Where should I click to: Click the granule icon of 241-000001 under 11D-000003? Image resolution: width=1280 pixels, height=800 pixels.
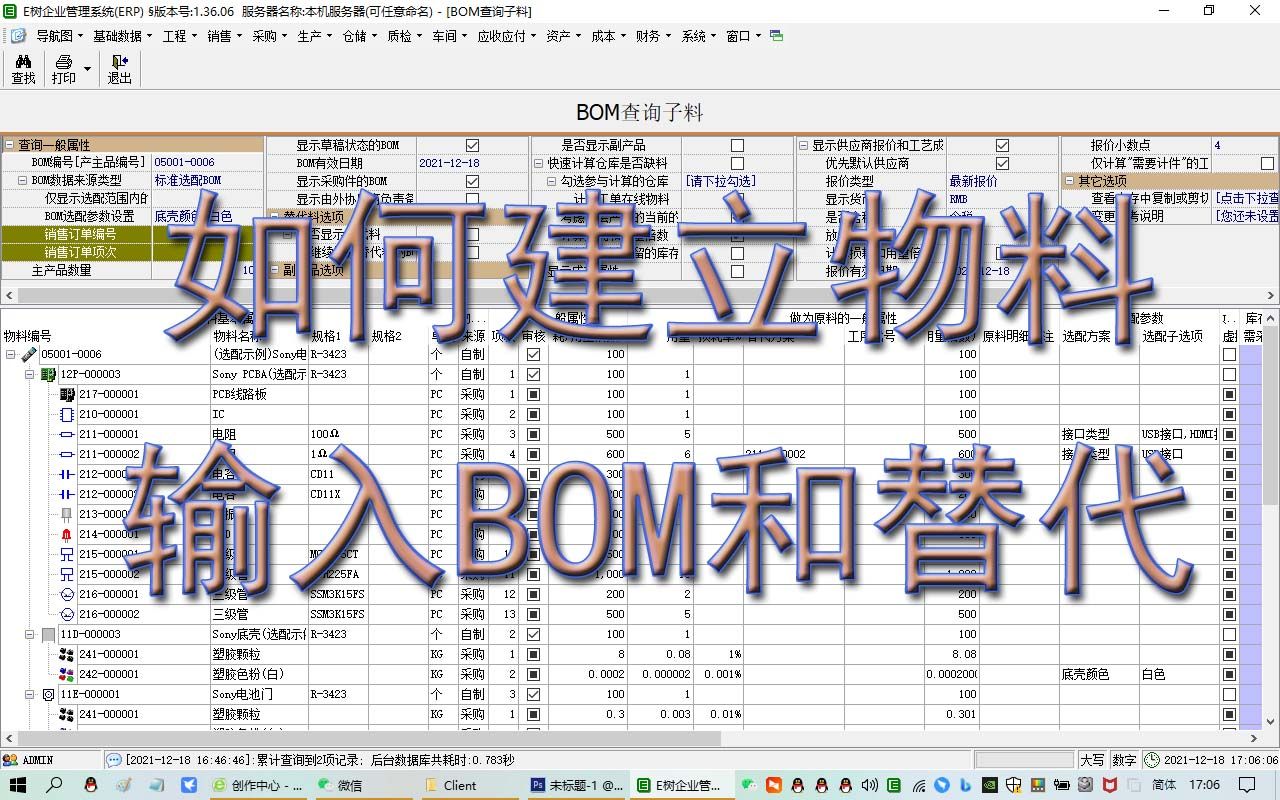point(67,654)
